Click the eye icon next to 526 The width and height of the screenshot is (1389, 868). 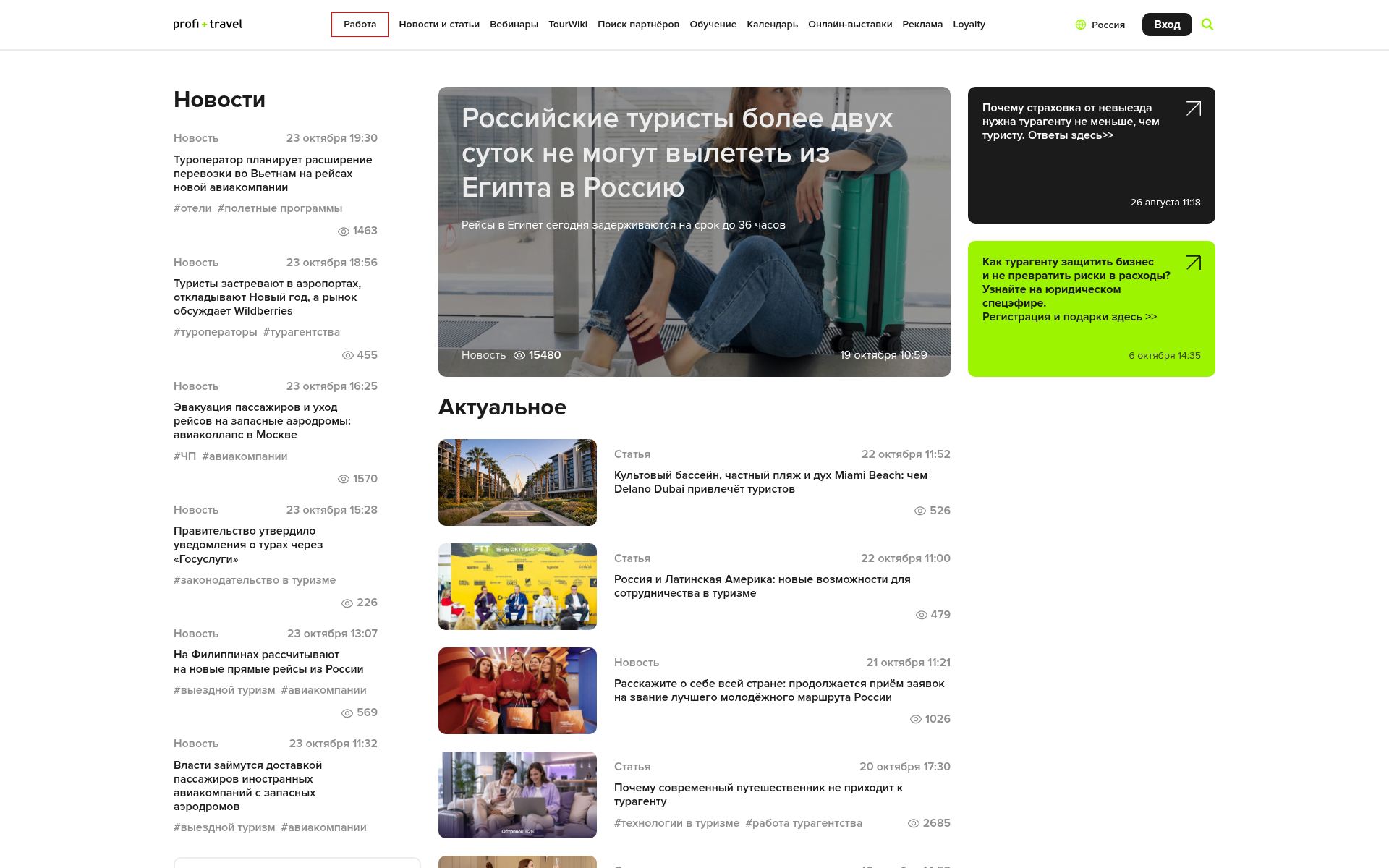coord(920,511)
